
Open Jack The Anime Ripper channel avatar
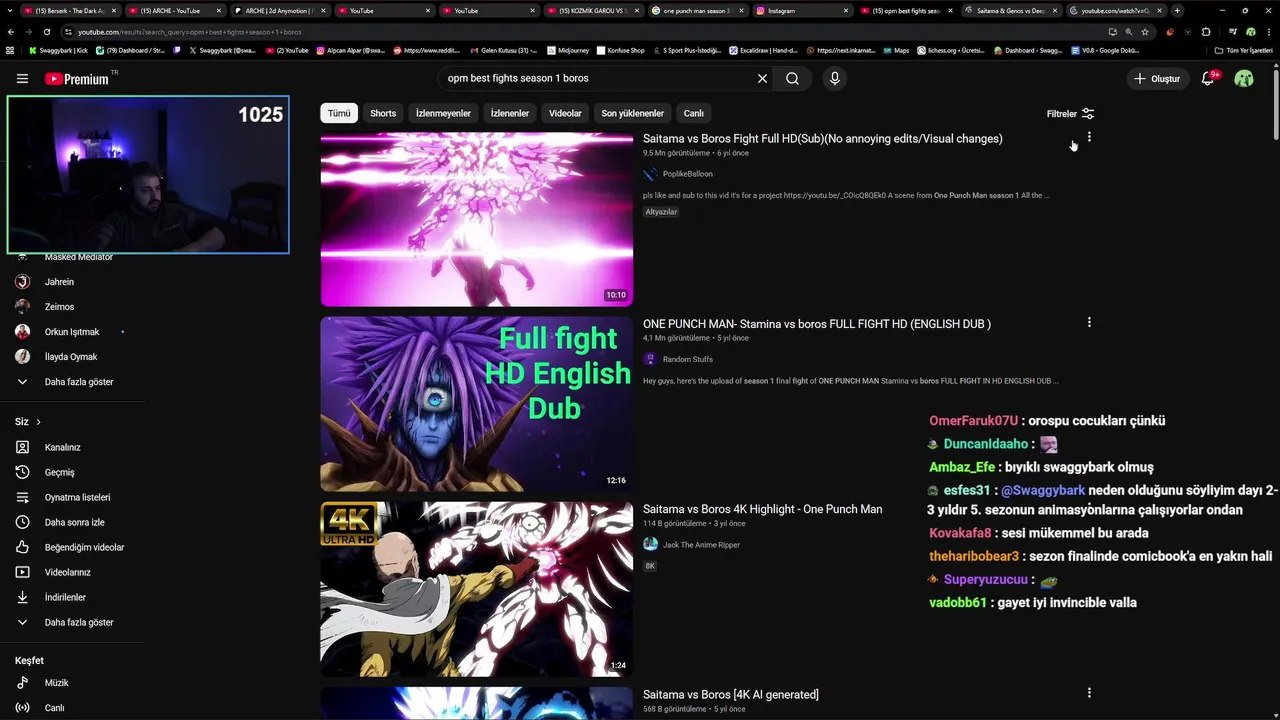650,544
